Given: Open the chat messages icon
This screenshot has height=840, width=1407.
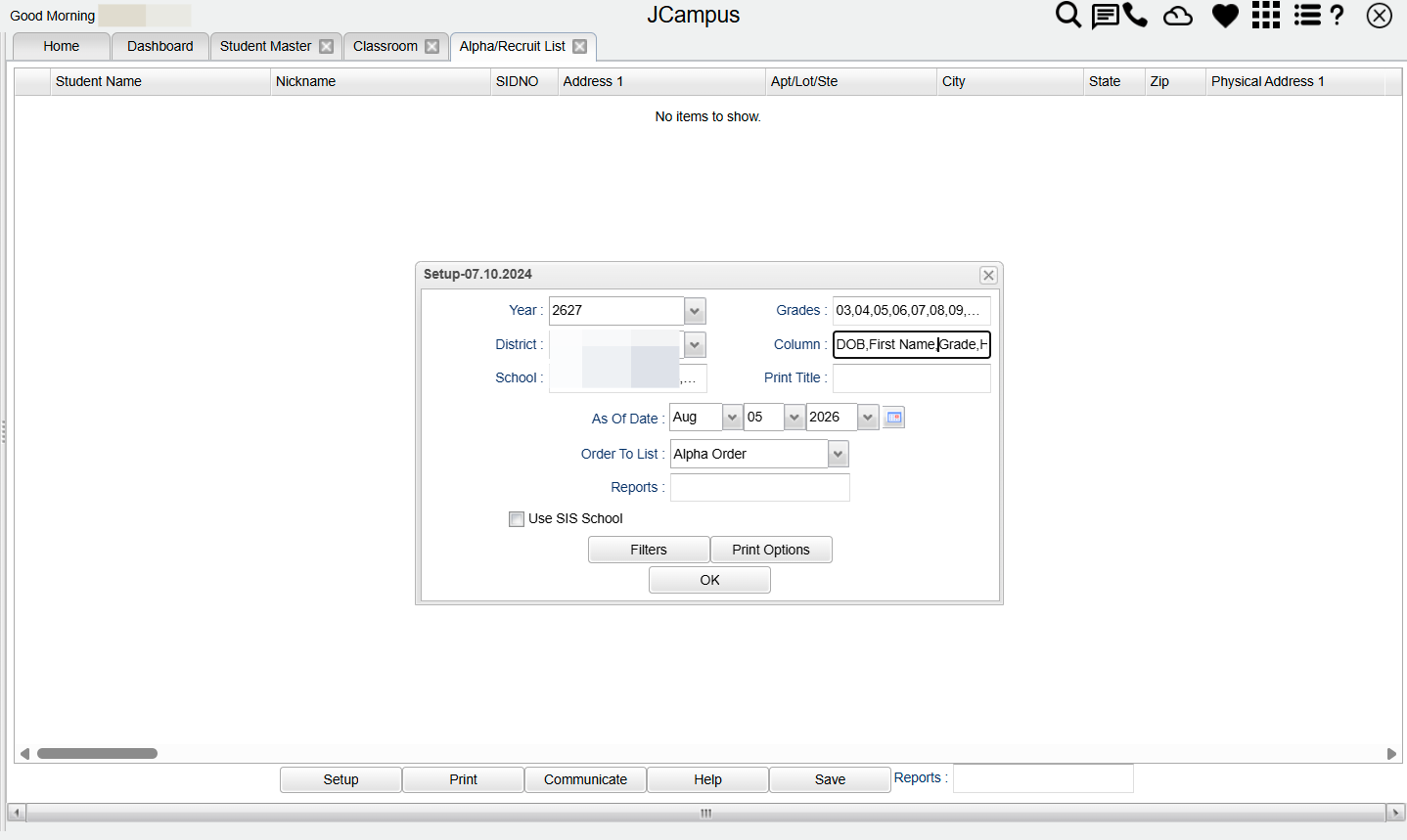Looking at the screenshot, I should point(1105,17).
